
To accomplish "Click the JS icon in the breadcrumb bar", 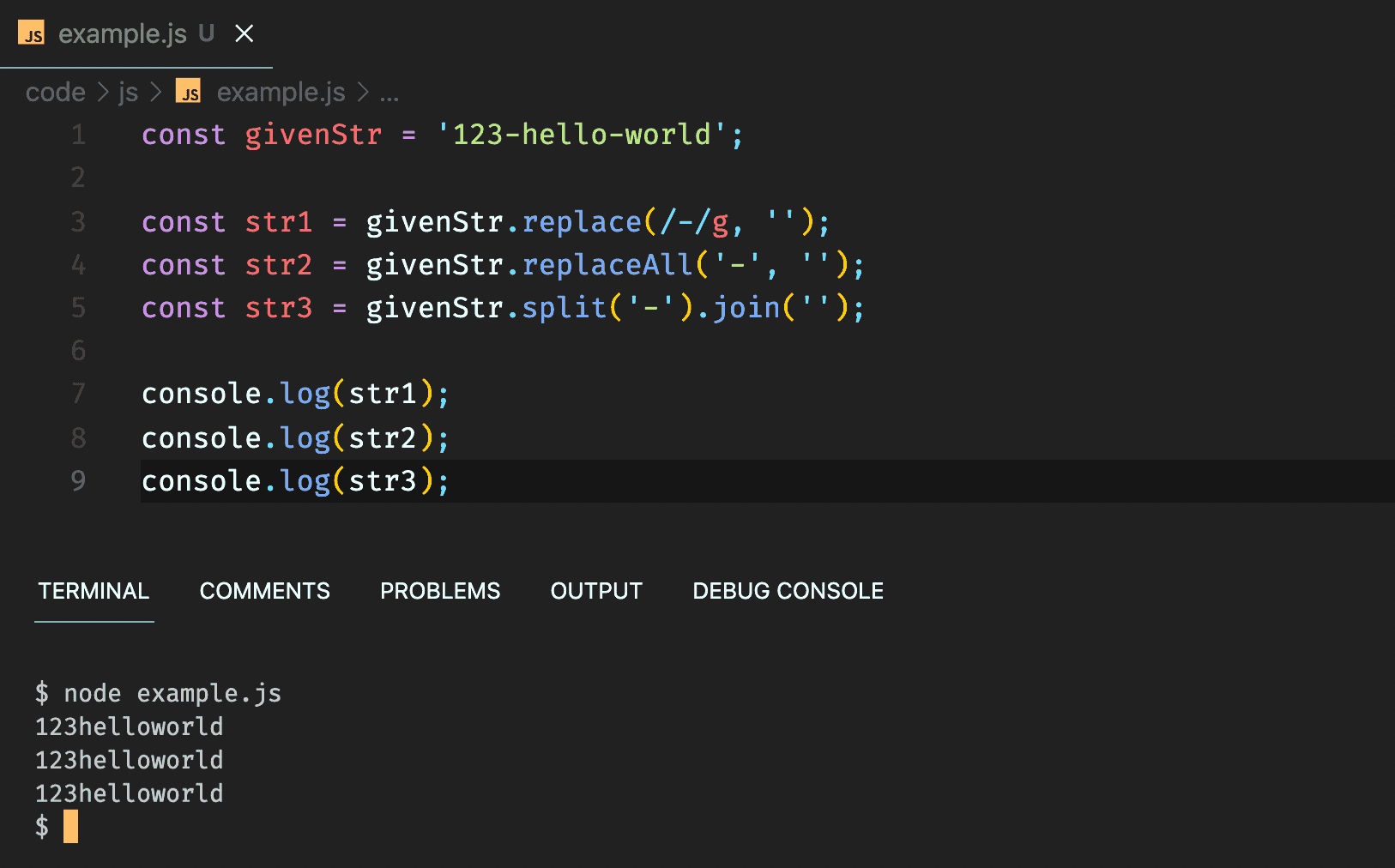I will (x=188, y=91).
